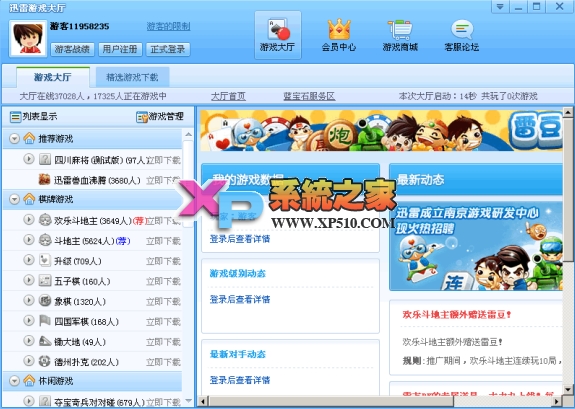Collapse the 推荐游戏 category

[x=14, y=139]
